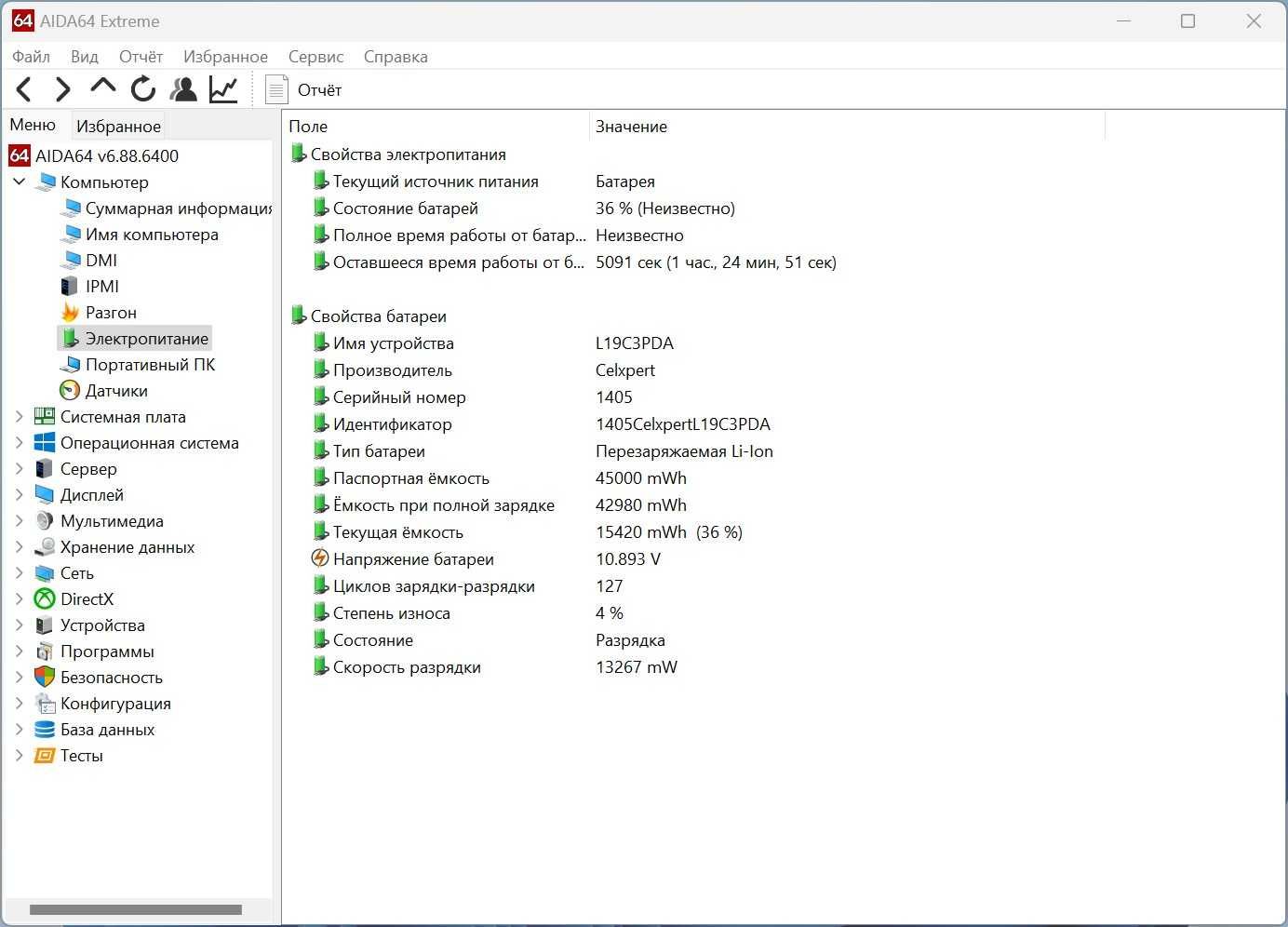
Task: Click the Хранение данных disk icon
Action: tap(44, 546)
